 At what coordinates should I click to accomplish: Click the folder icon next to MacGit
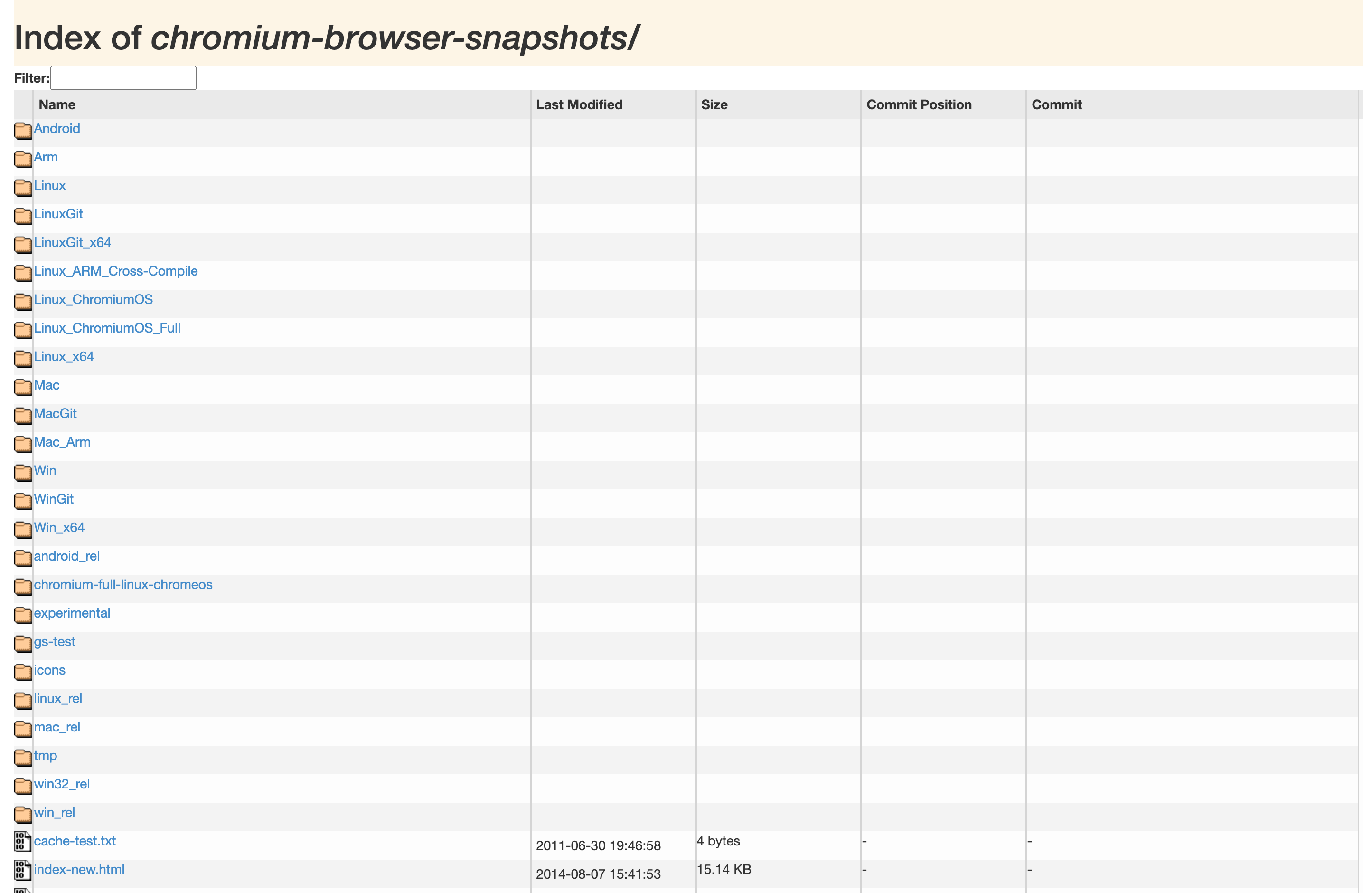click(23, 415)
